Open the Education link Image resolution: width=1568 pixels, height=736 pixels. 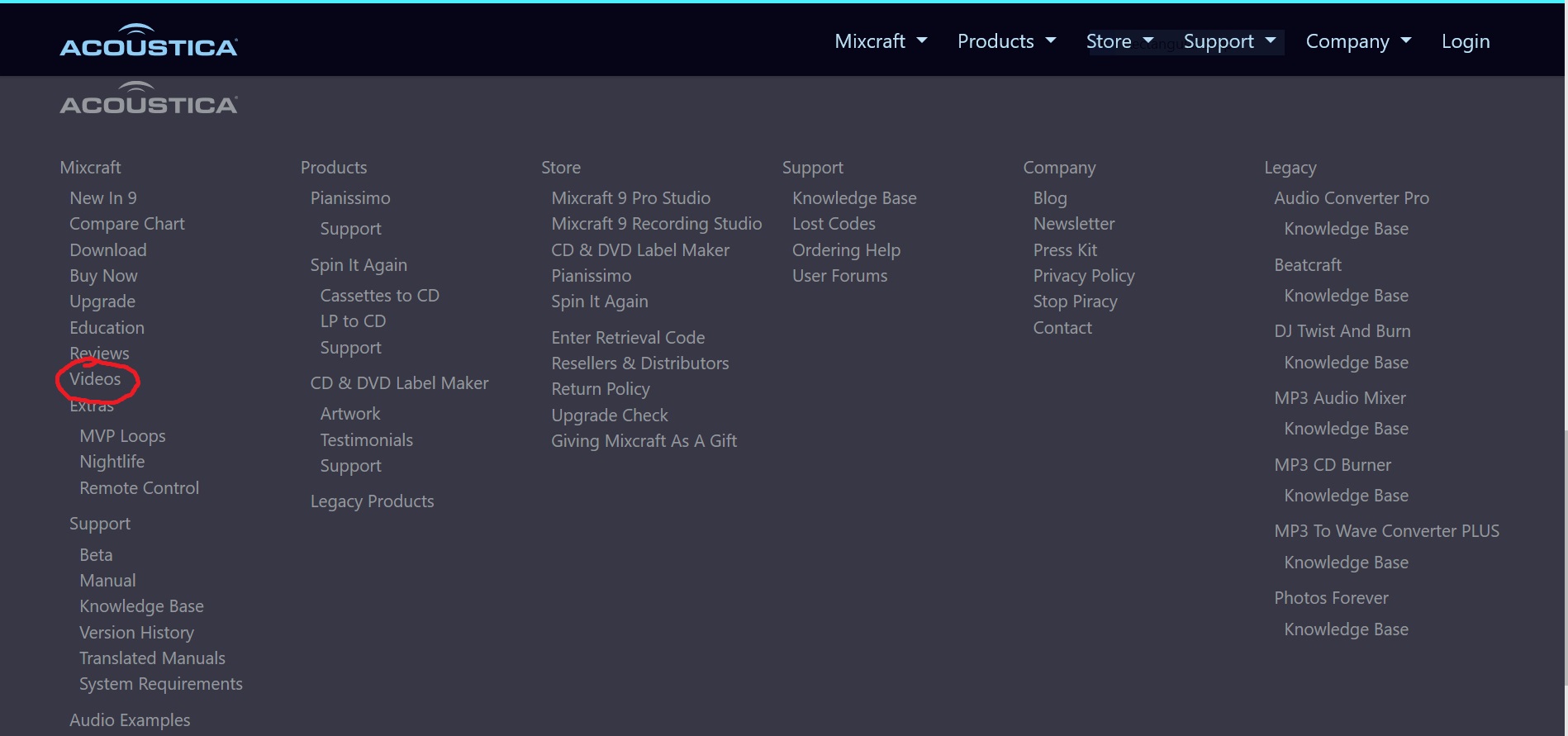pos(107,328)
